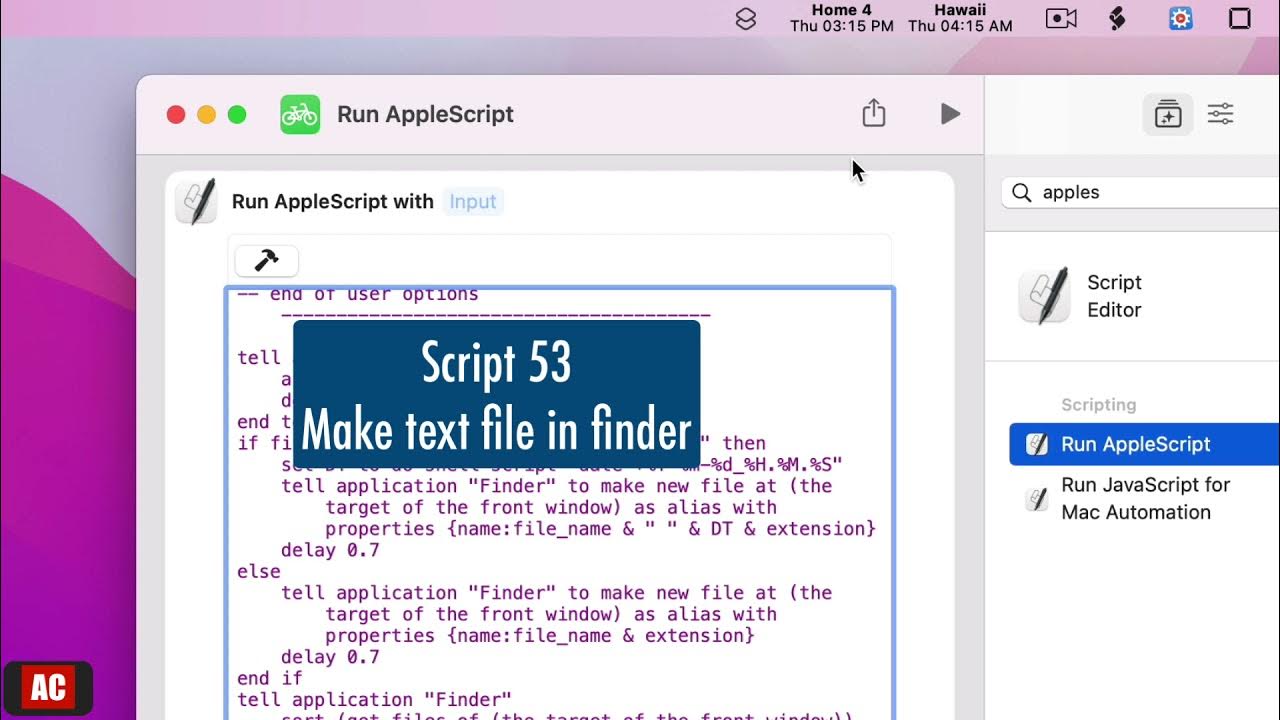Select the Input variable token

[473, 201]
